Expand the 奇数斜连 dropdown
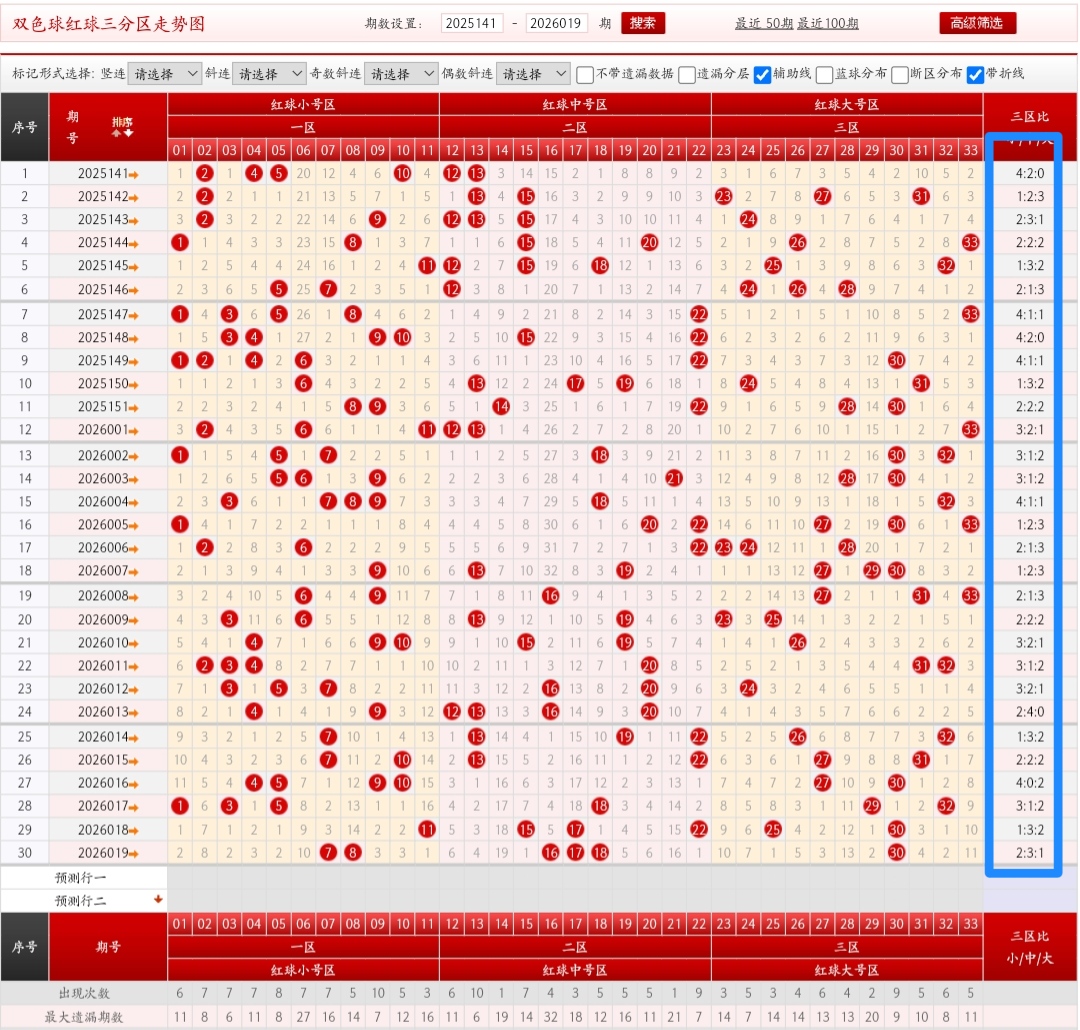Screen dimensions: 1080x1030 click(400, 74)
